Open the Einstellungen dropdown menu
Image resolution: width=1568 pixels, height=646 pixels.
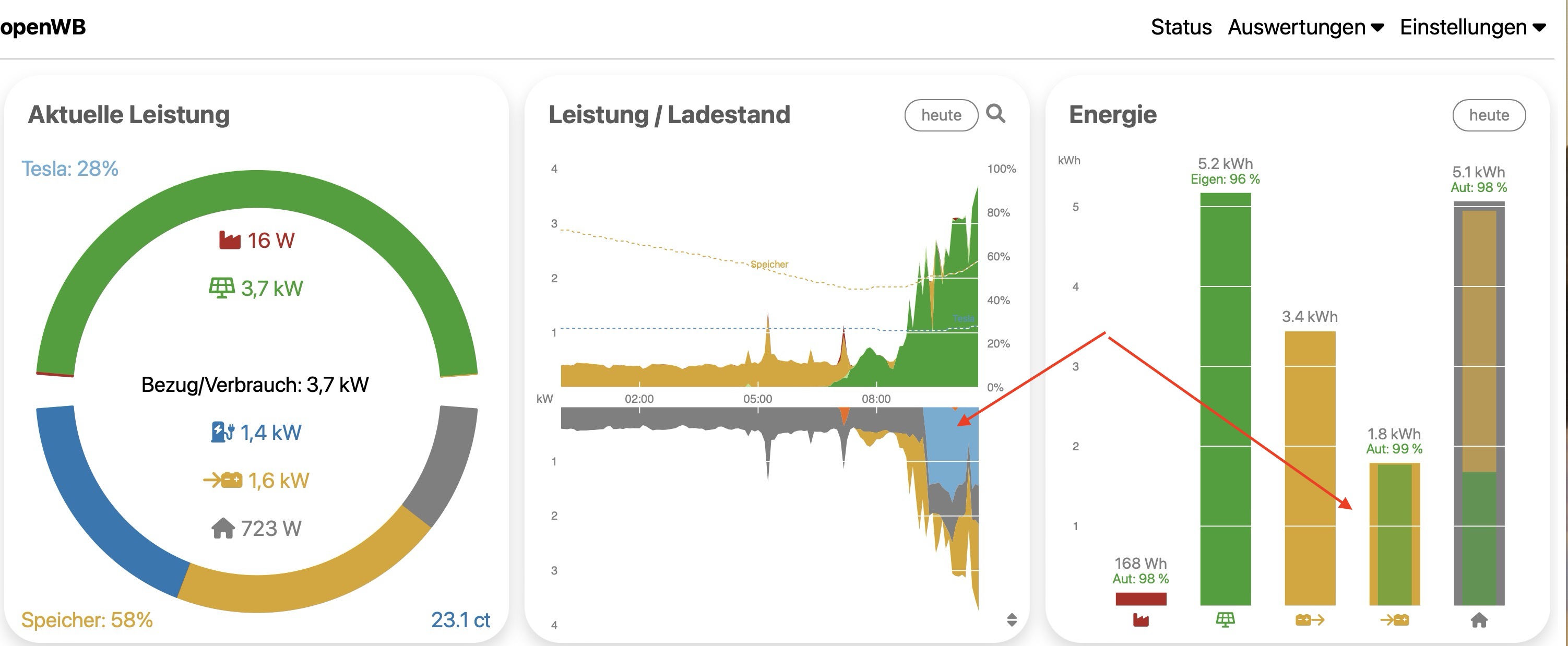point(1472,27)
